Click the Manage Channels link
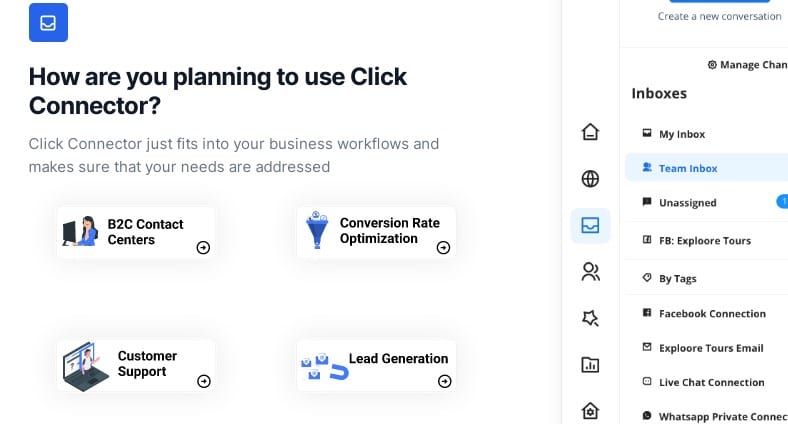788x424 pixels. pos(748,65)
